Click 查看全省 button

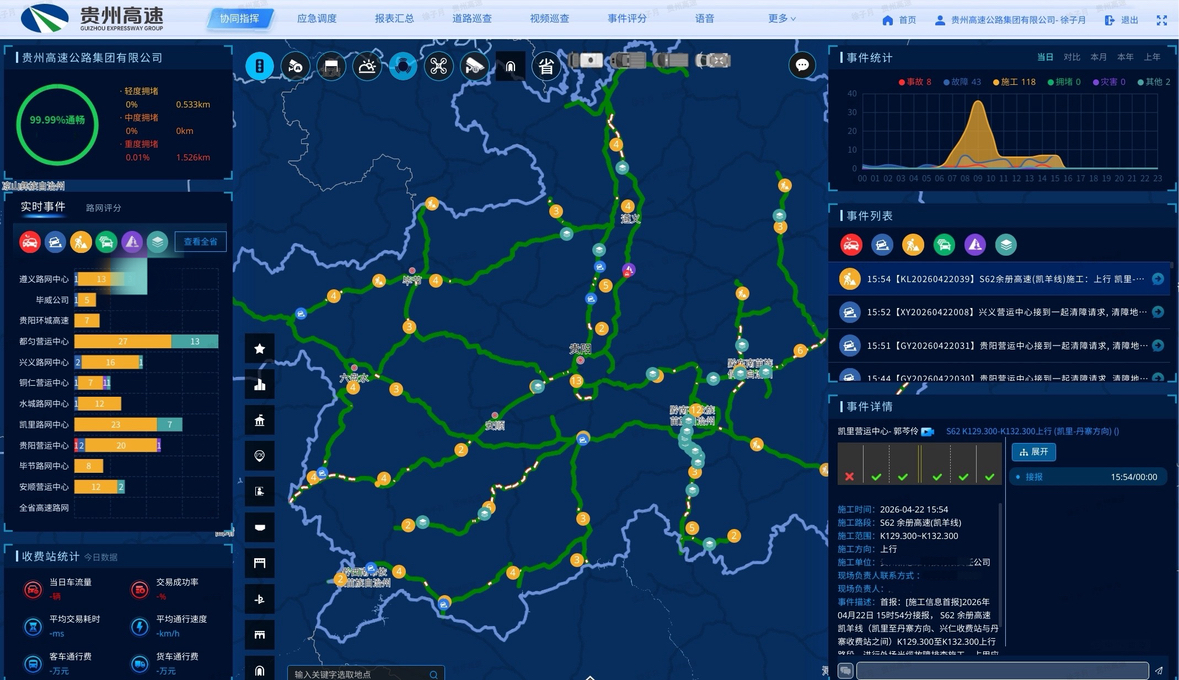pos(200,241)
